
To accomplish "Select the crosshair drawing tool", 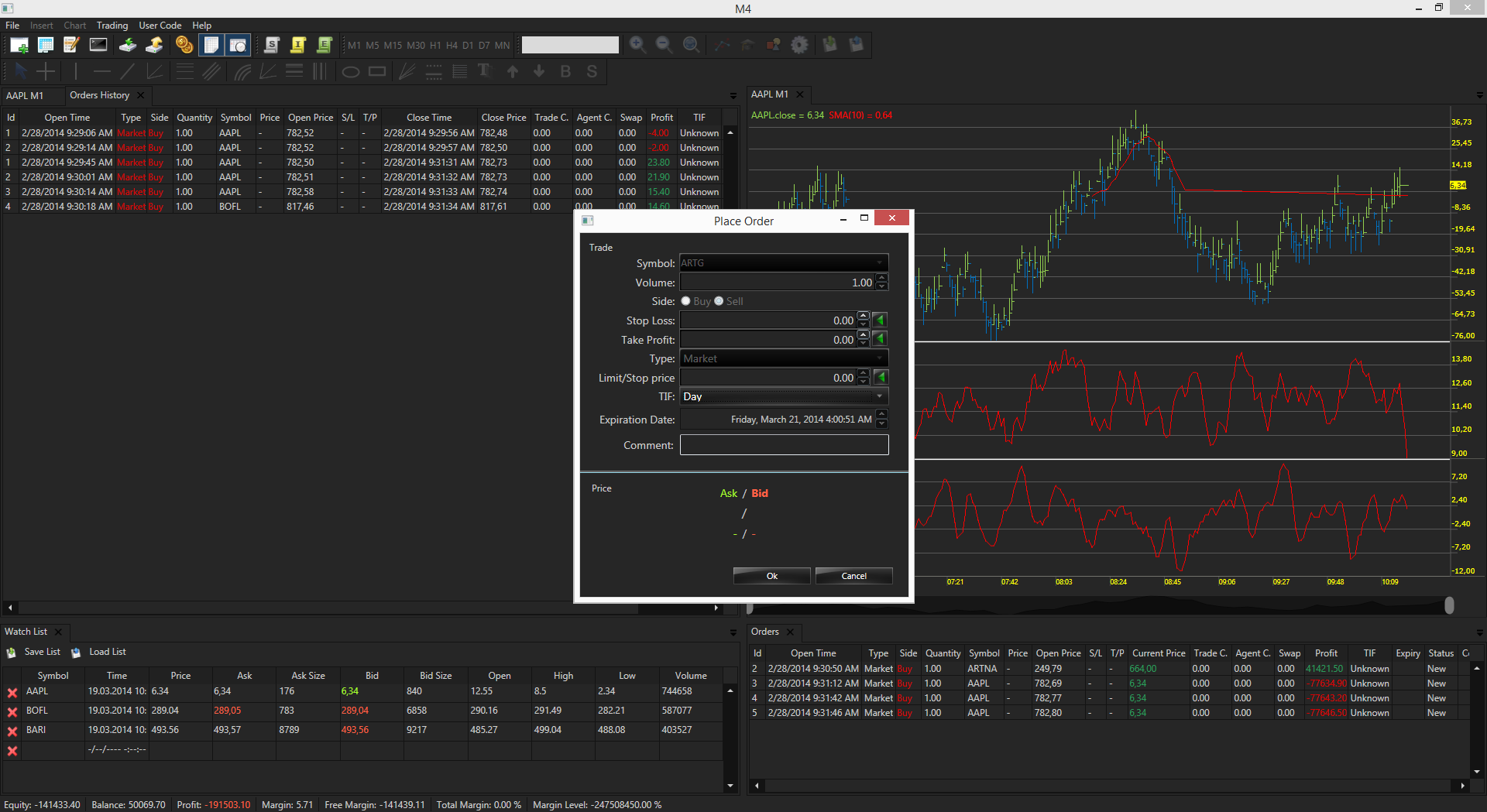I will click(46, 72).
